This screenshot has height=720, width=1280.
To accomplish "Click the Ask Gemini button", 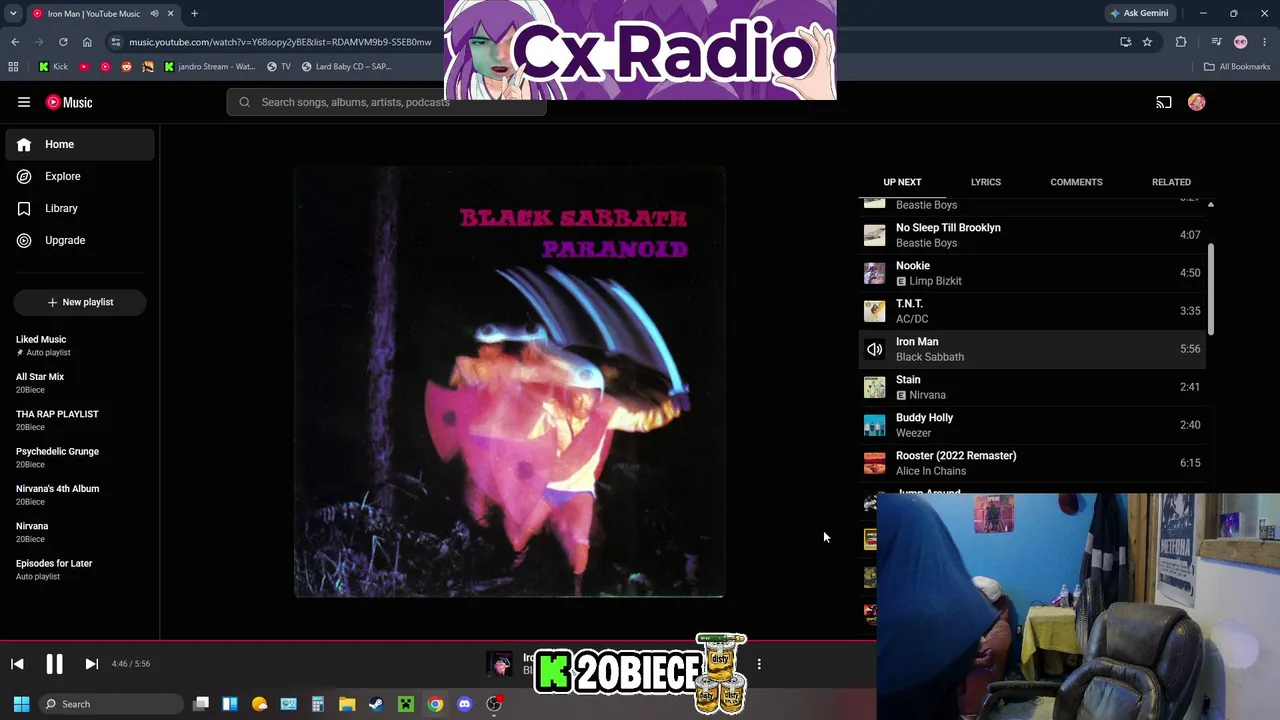I will click(1138, 14).
